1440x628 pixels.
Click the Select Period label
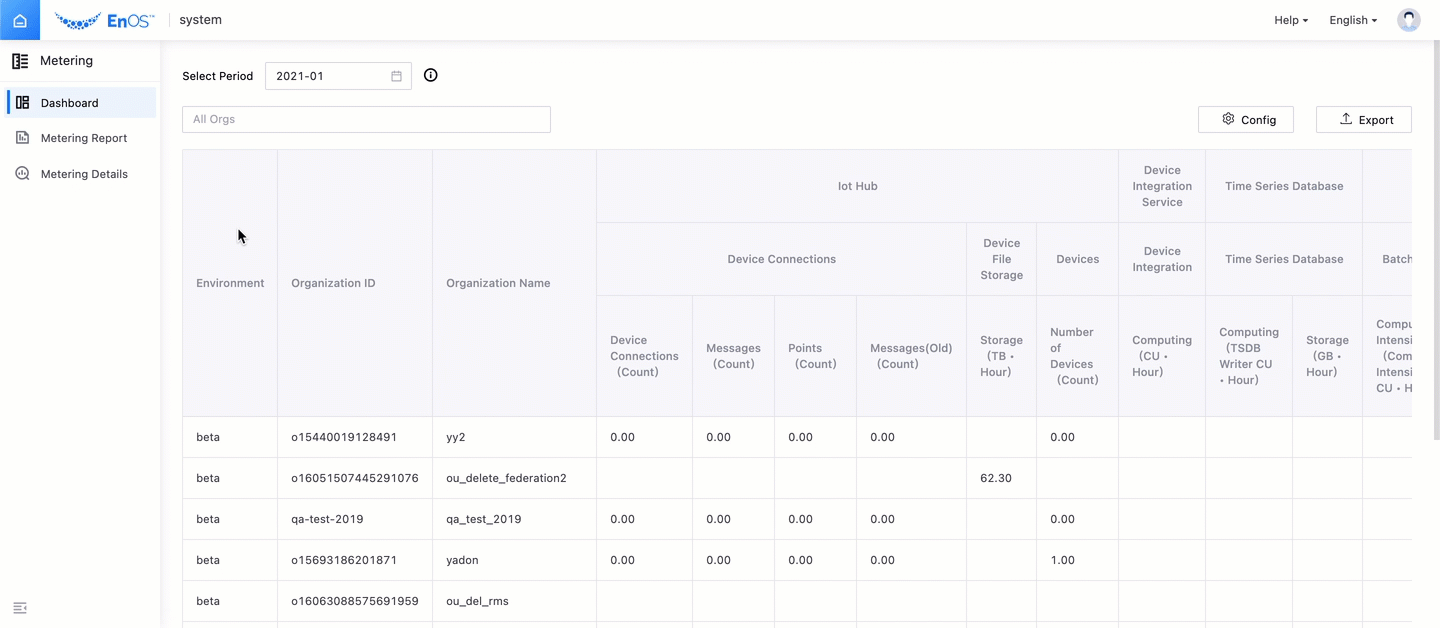tap(218, 76)
